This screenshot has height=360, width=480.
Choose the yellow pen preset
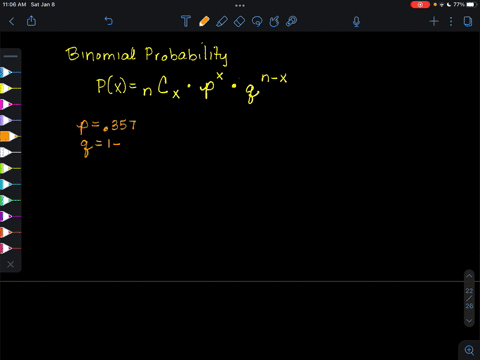(x=10, y=88)
